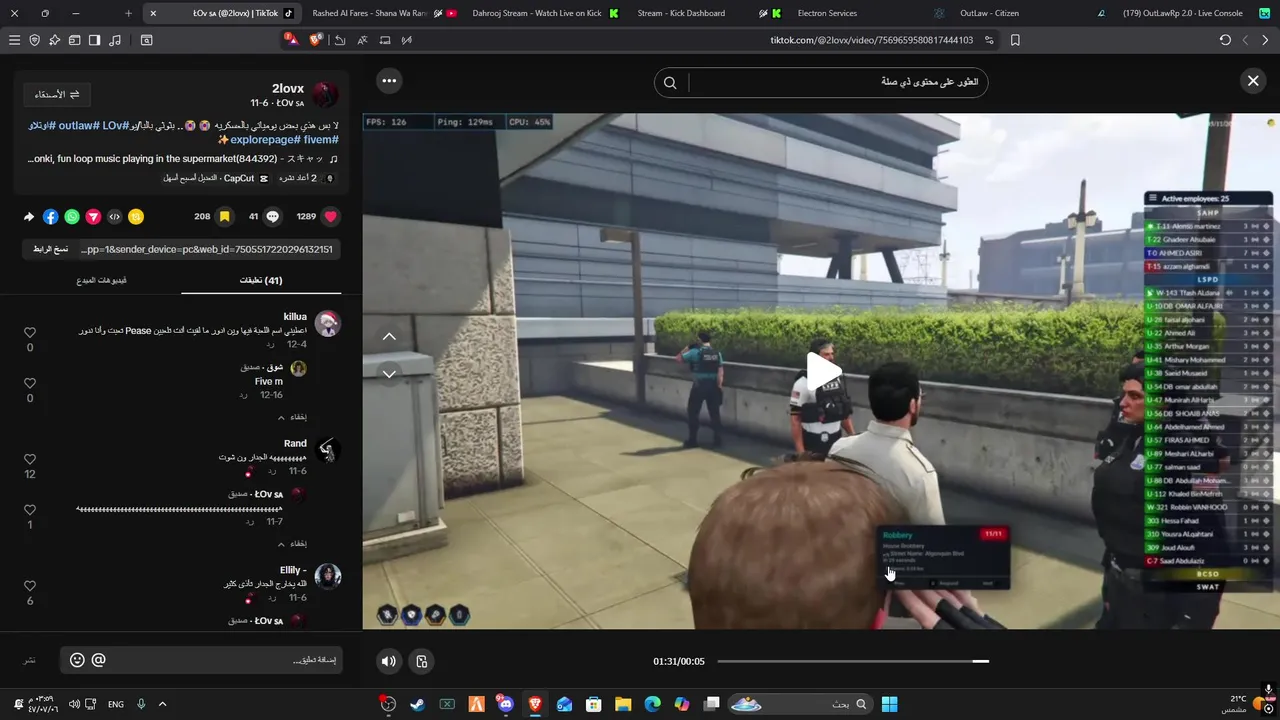Go to the previous video using the up chevron
Viewport: 1280px width, 720px height.
coord(389,336)
